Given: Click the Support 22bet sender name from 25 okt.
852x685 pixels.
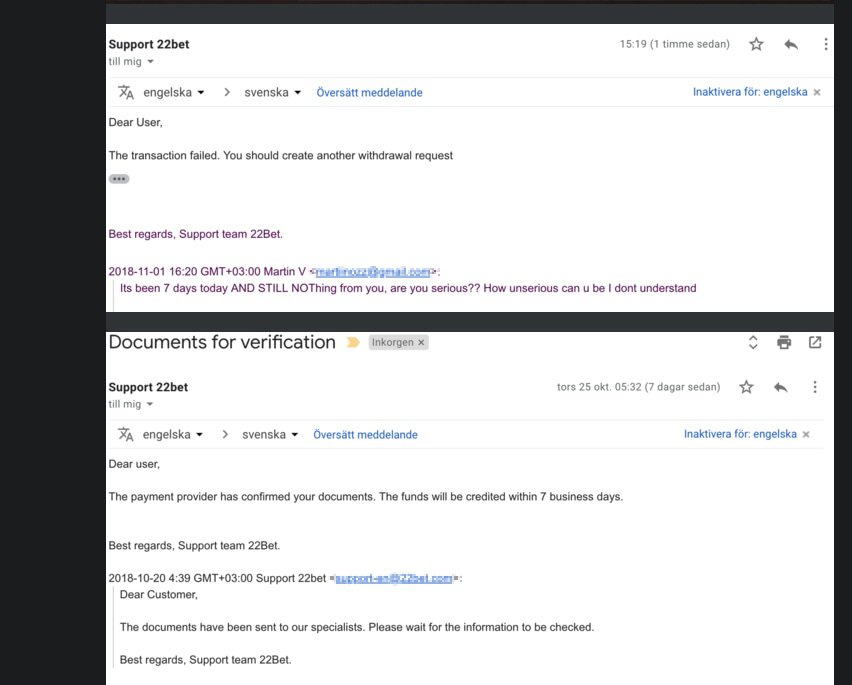Looking at the screenshot, I should point(148,387).
